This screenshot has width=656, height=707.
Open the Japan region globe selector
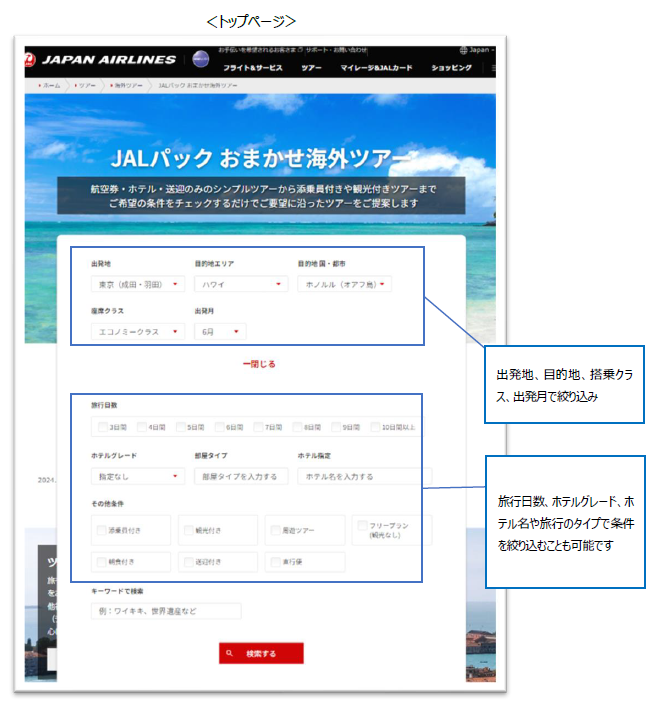tap(477, 50)
